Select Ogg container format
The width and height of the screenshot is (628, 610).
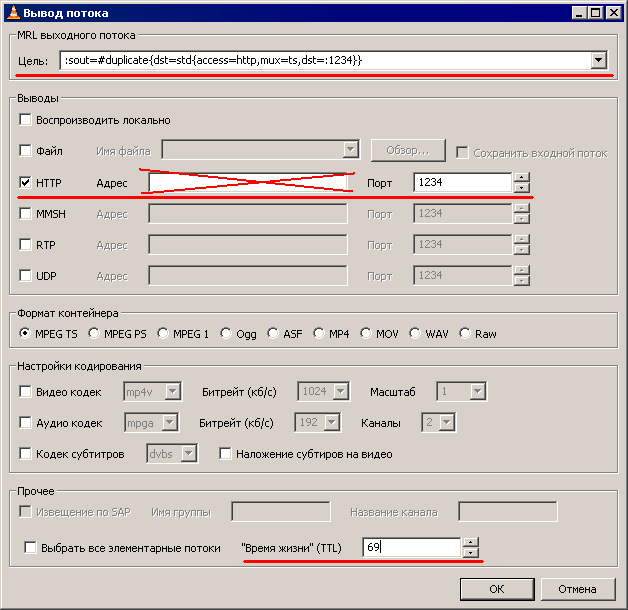pos(226,333)
